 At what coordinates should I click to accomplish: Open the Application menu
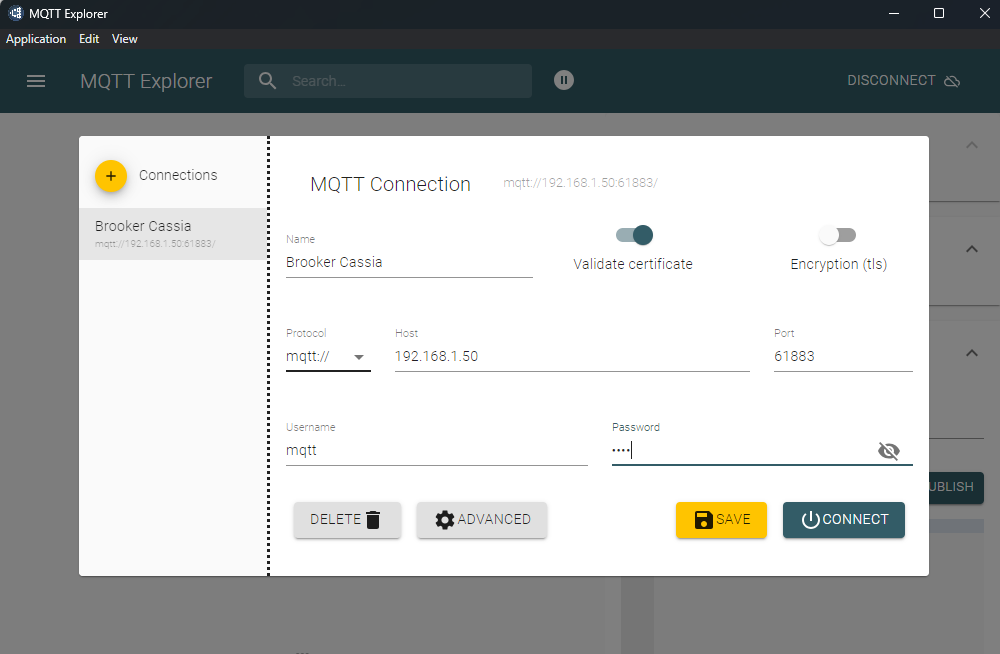(36, 39)
